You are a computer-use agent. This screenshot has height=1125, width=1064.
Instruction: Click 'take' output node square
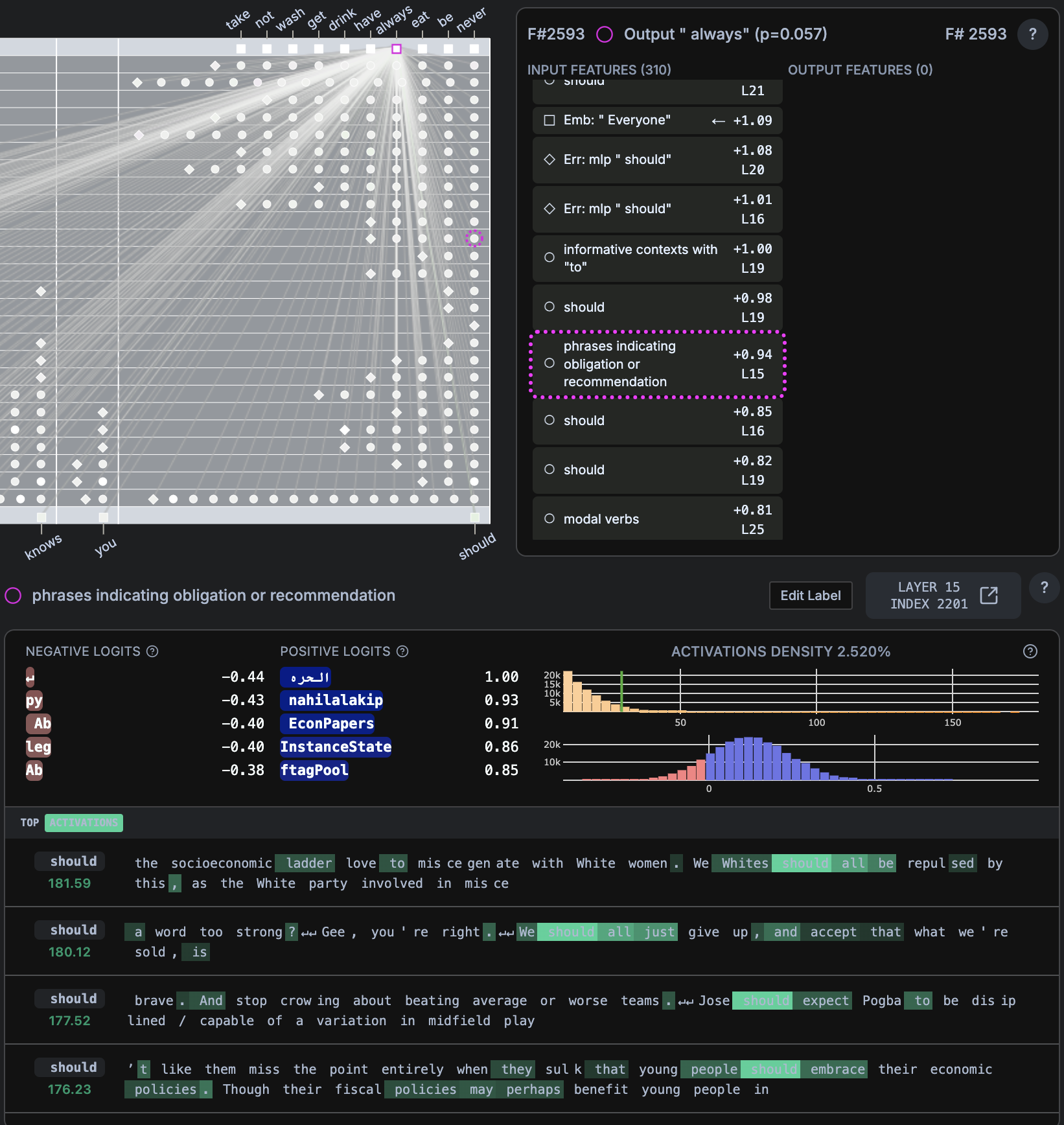point(241,49)
